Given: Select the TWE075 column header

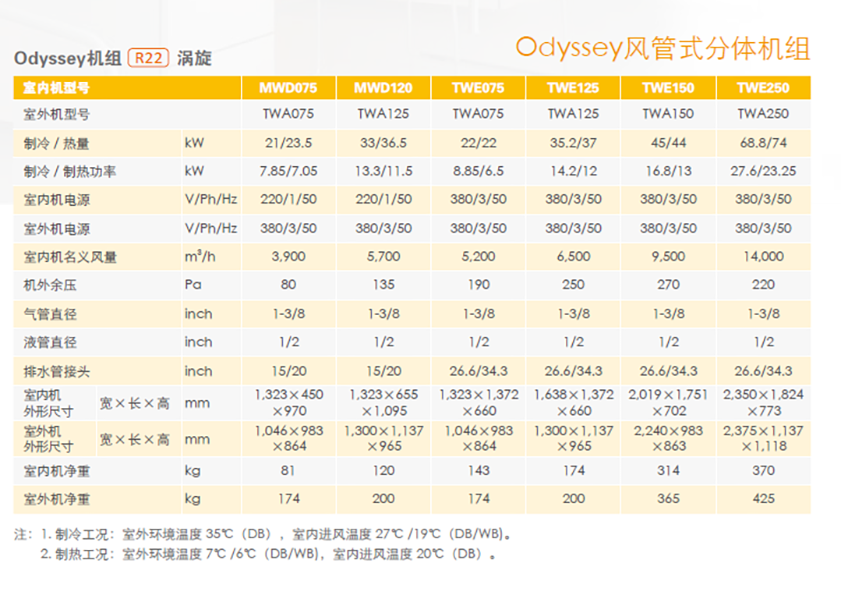Looking at the screenshot, I should pyautogui.click(x=479, y=87).
